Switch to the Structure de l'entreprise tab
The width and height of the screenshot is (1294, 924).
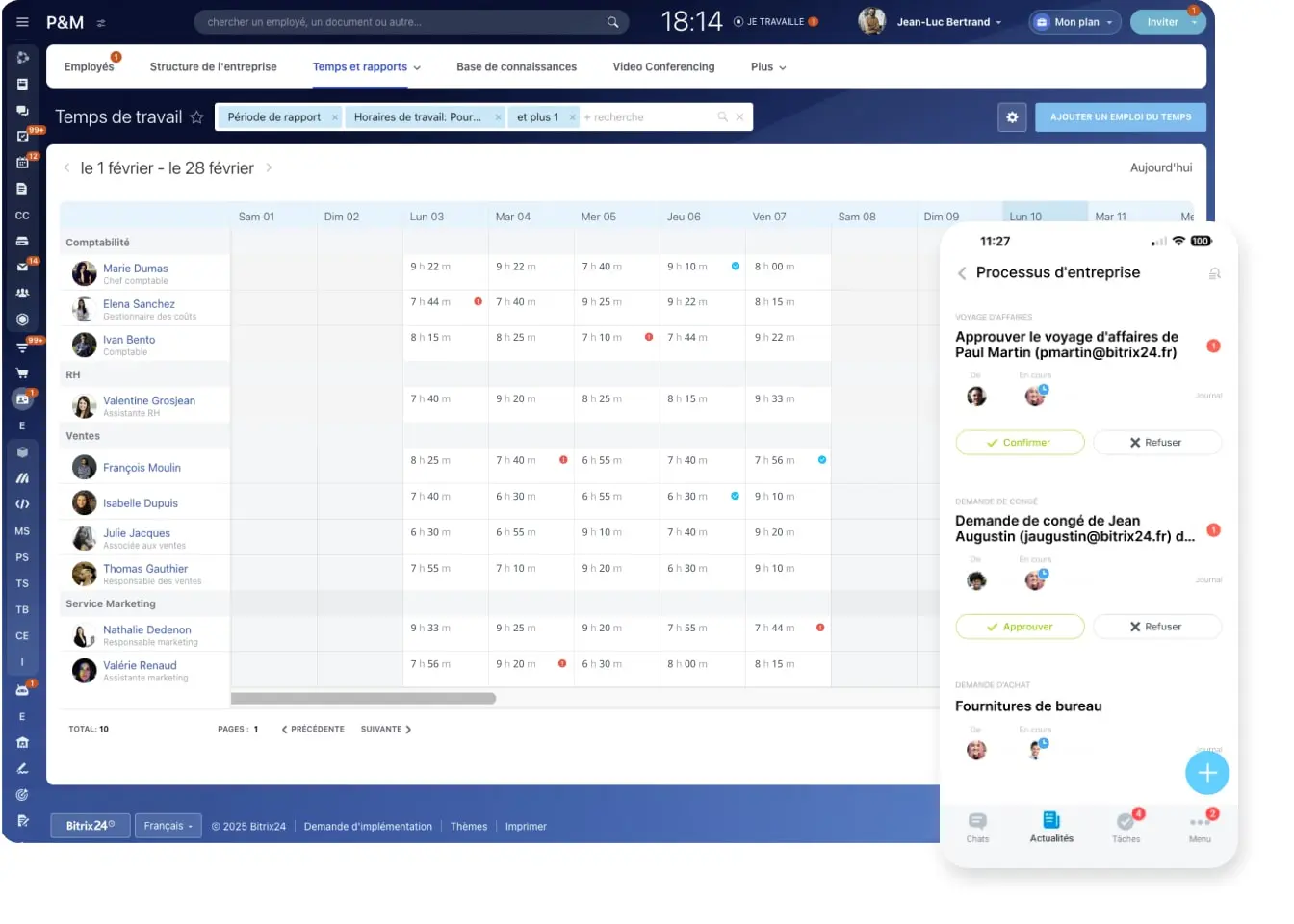tap(213, 67)
